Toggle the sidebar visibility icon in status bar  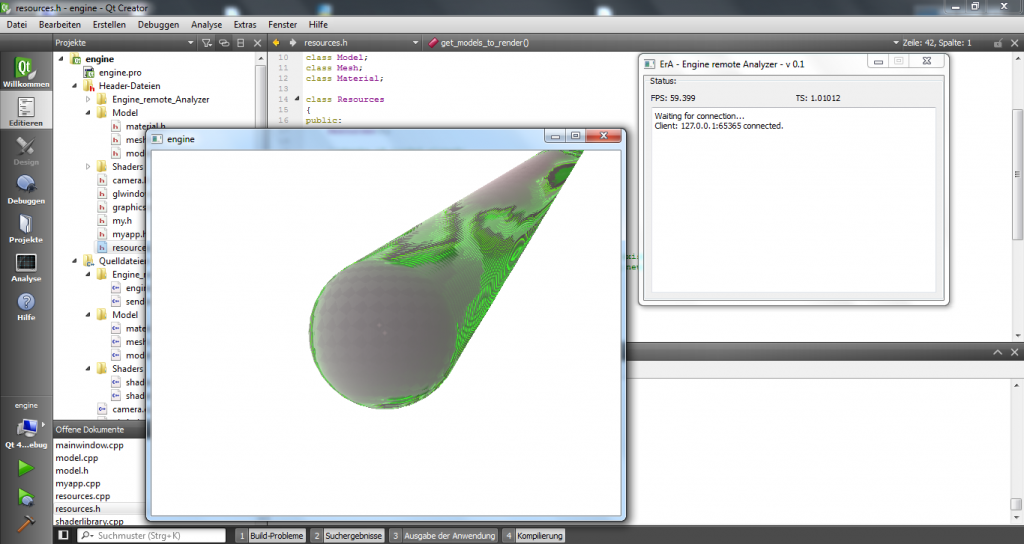tap(63, 536)
